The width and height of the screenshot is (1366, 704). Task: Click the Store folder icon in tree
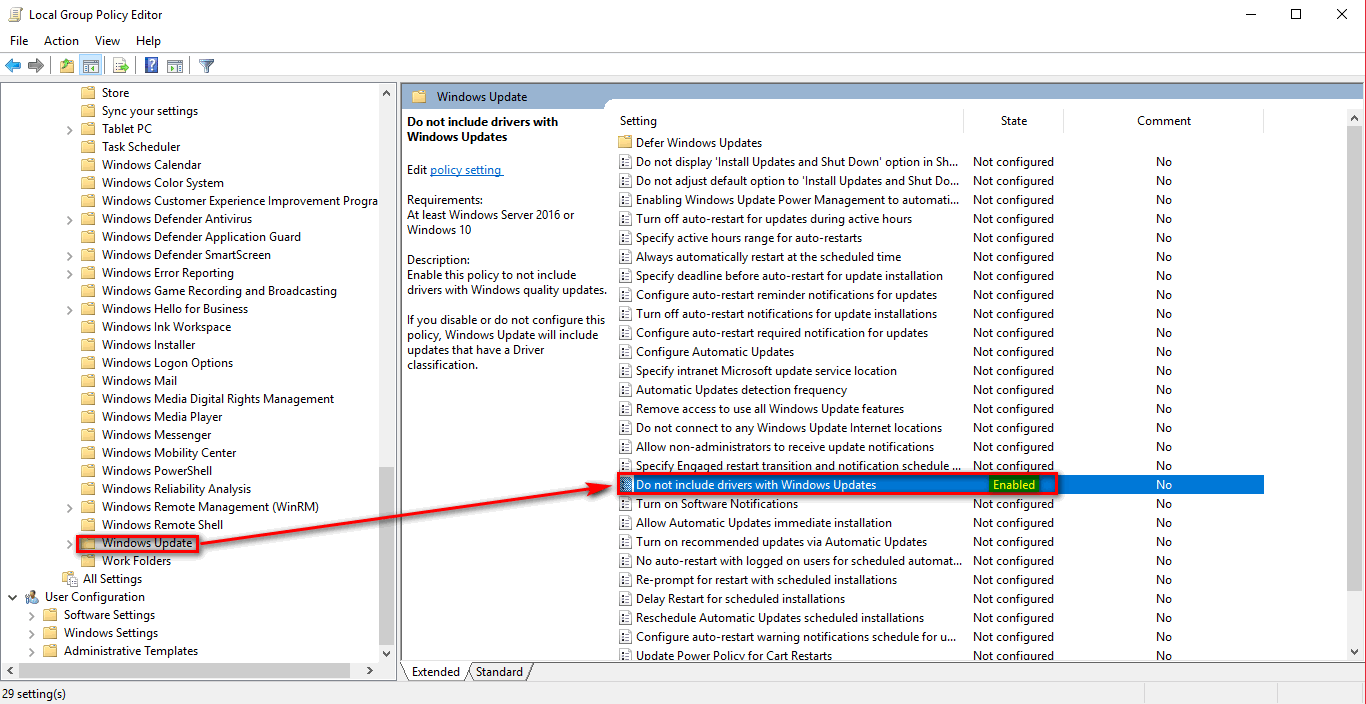pyautogui.click(x=88, y=93)
